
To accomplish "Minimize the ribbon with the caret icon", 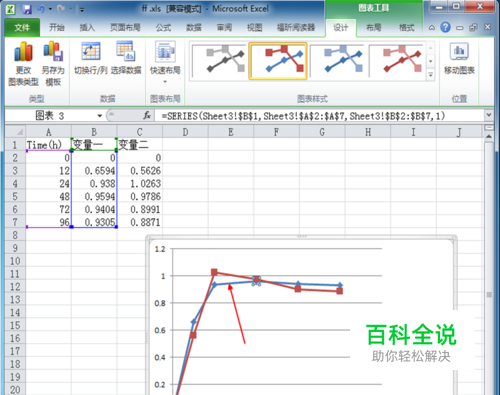I will pyautogui.click(x=432, y=28).
